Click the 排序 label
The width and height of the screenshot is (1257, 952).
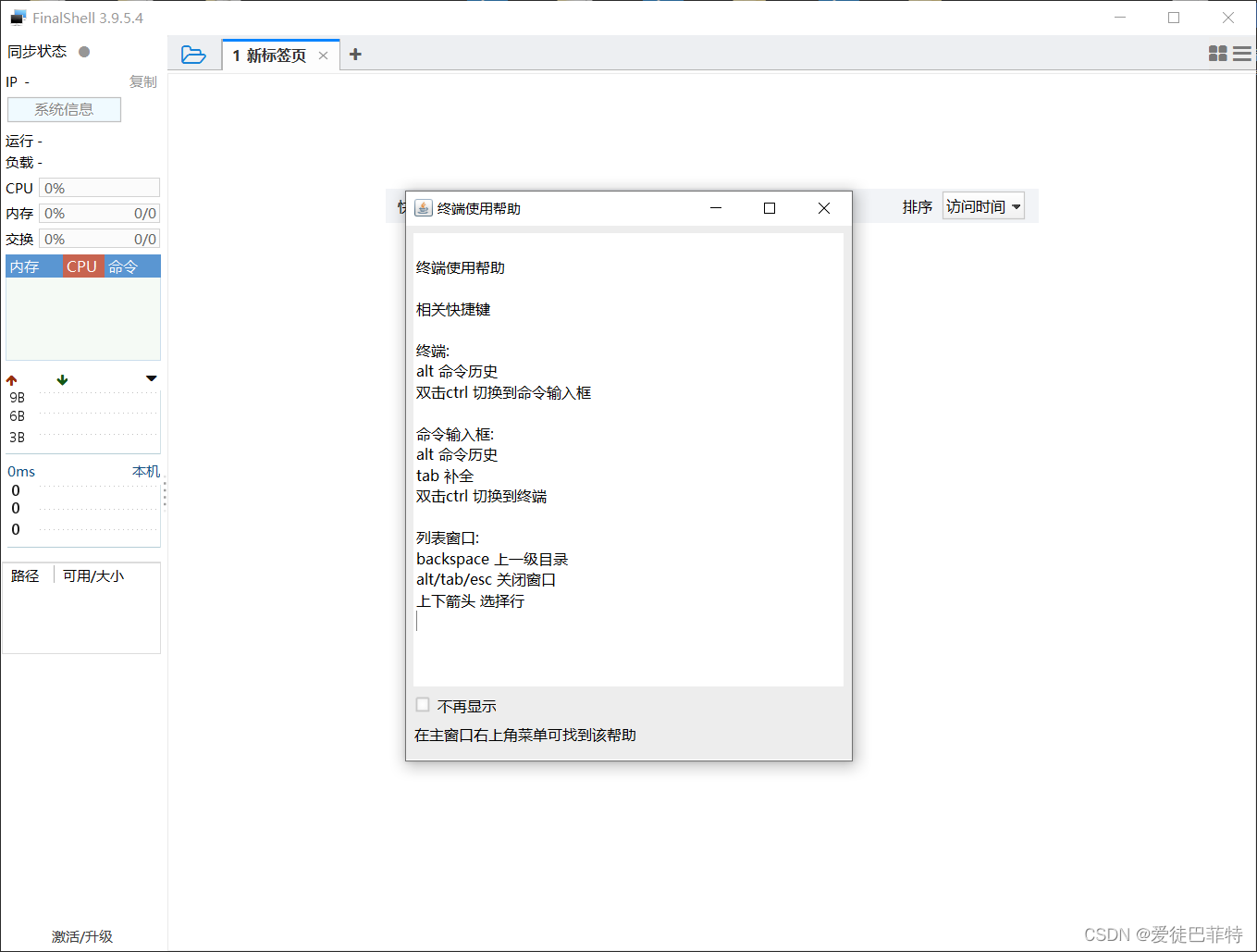918,206
